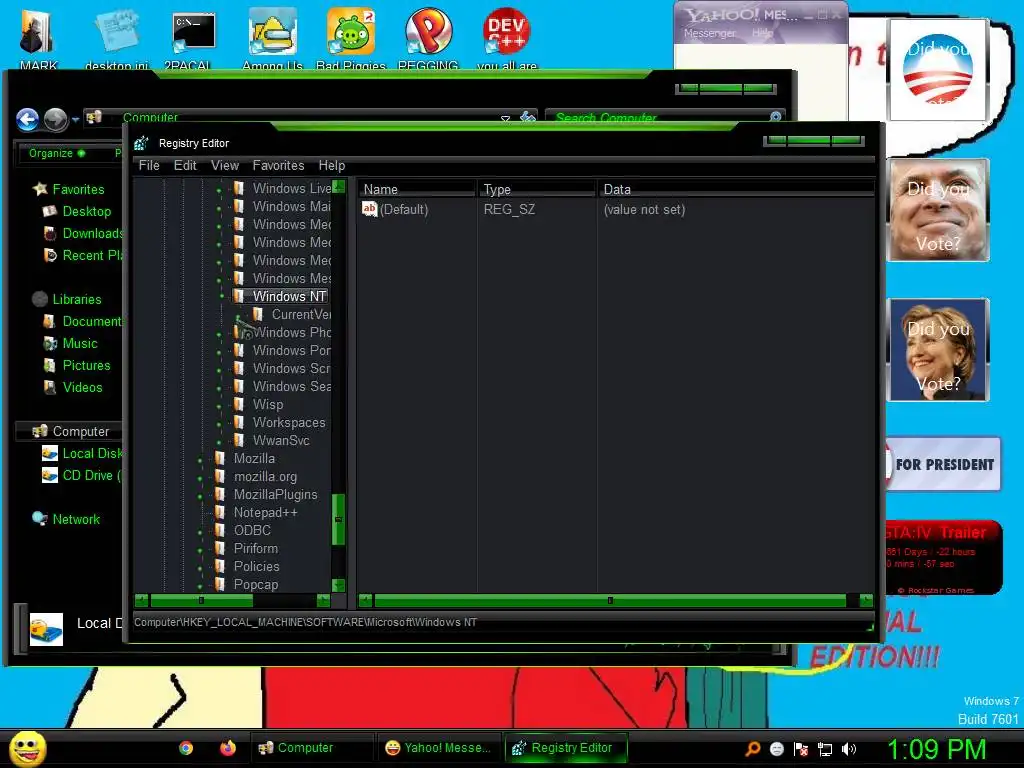Select the MozillaPlugins registry key
Image resolution: width=1024 pixels, height=768 pixels.
point(276,494)
